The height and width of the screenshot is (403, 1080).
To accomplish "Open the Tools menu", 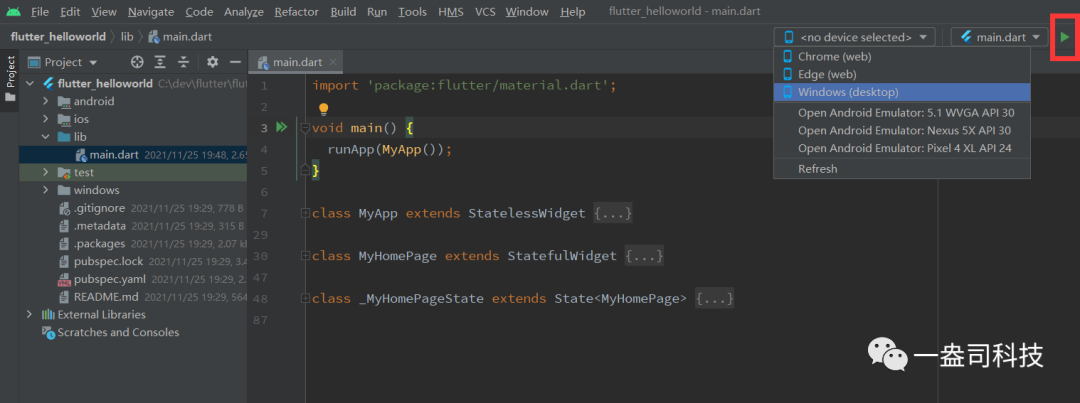I will [413, 12].
